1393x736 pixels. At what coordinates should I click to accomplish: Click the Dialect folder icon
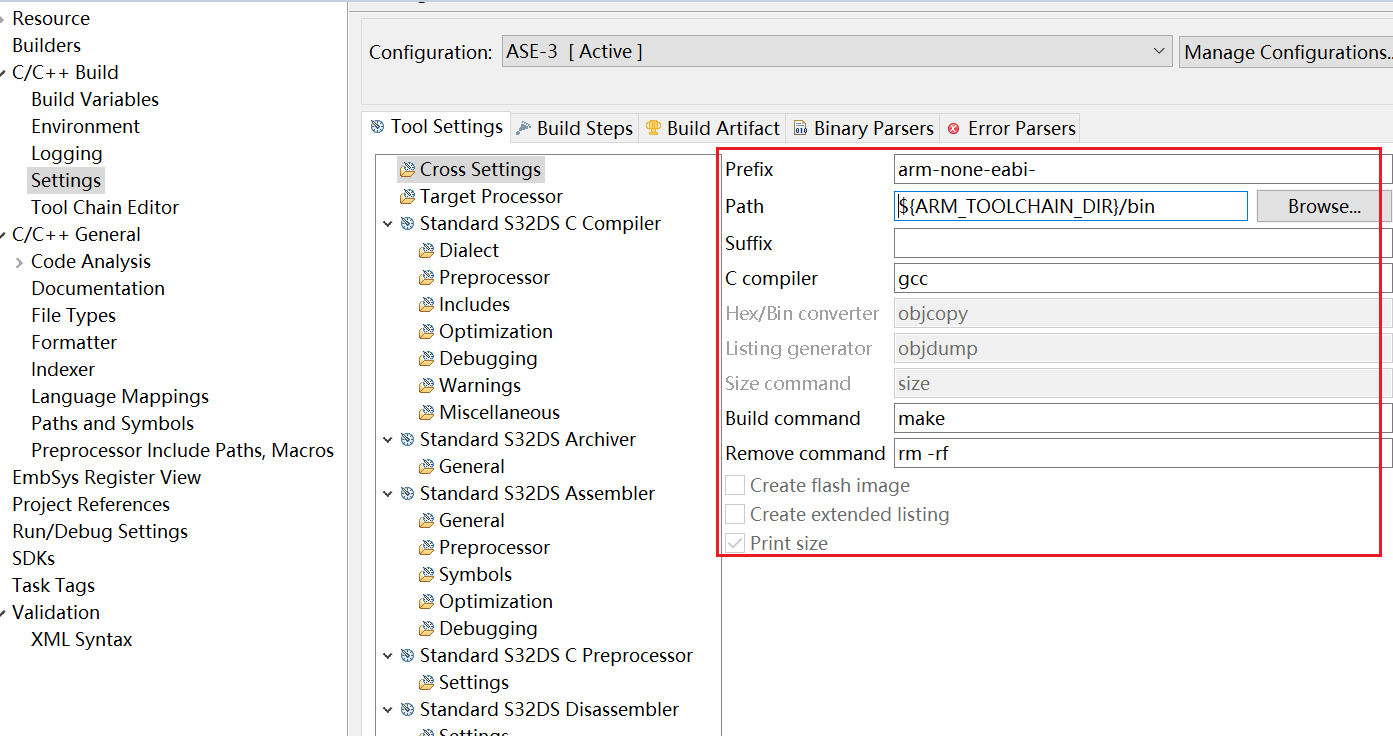pyautogui.click(x=427, y=251)
